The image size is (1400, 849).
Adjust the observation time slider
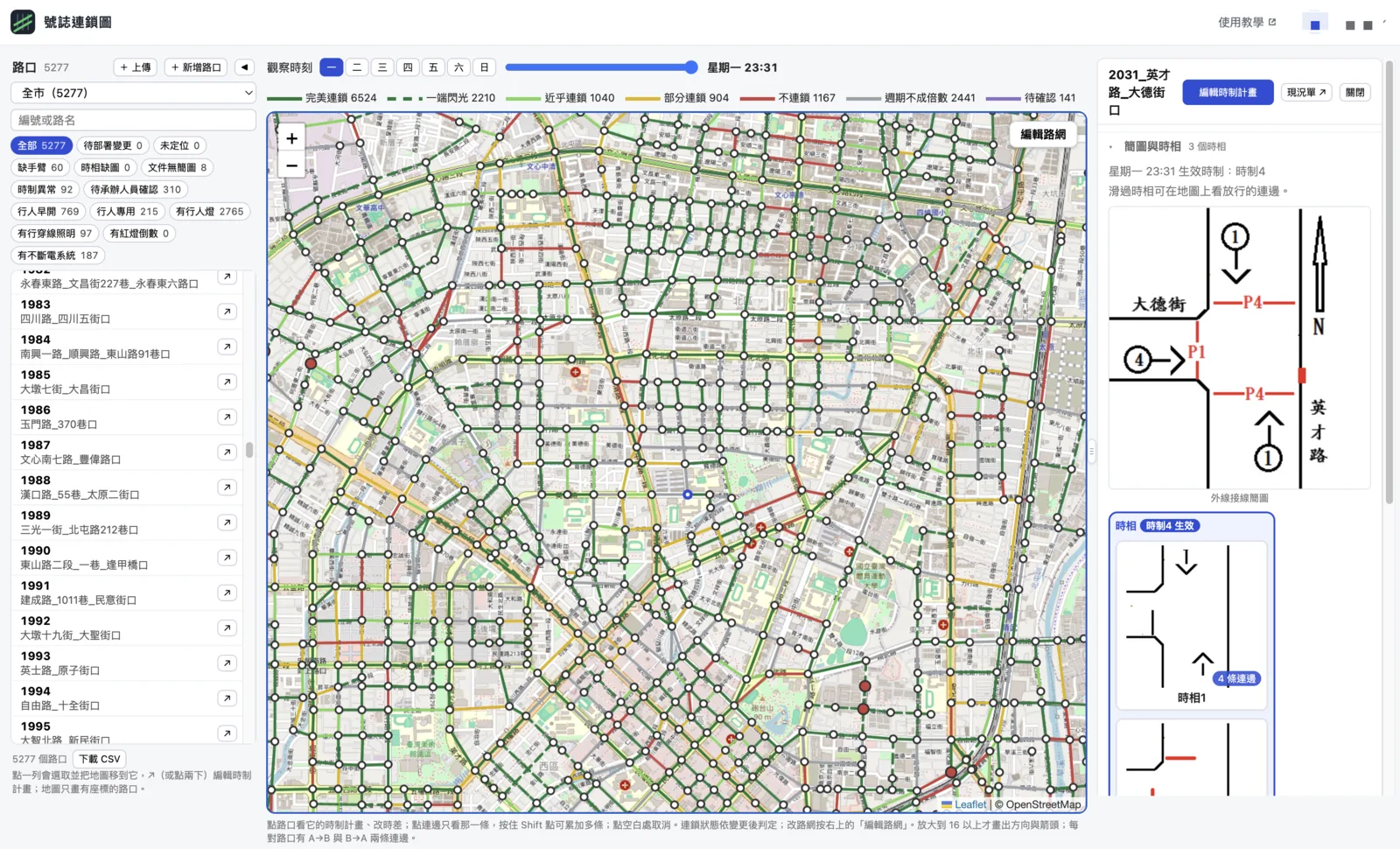(601, 67)
